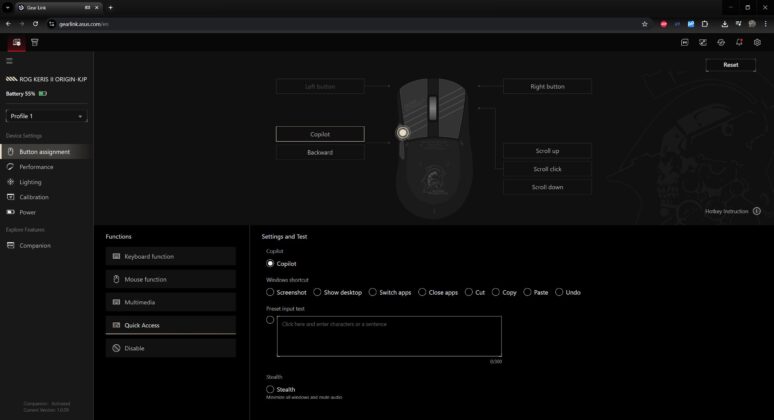
Task: Toggle the hamburger sidebar menu
Action: click(x=9, y=61)
